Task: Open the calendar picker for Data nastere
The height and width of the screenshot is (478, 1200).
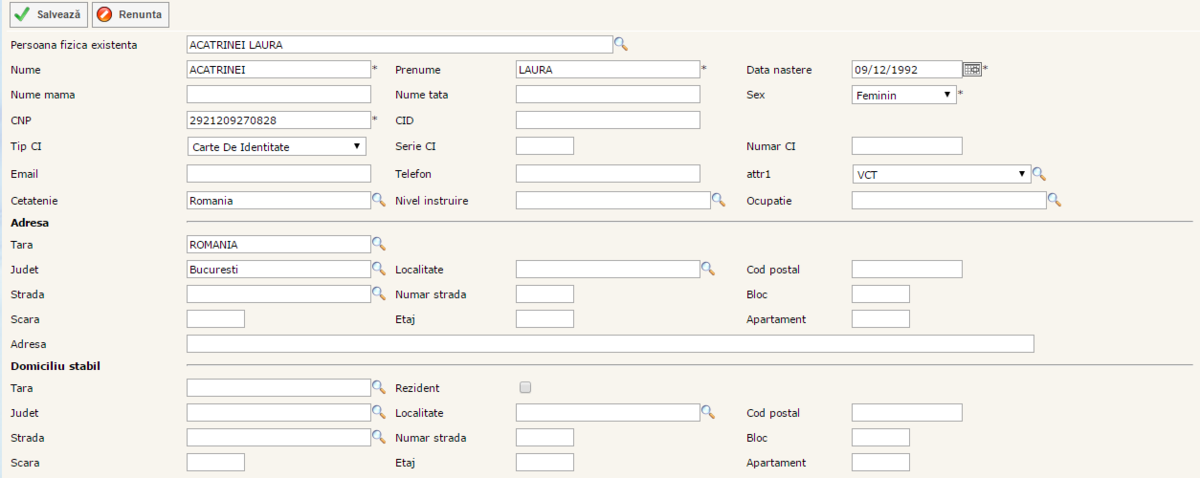Action: pos(971,69)
